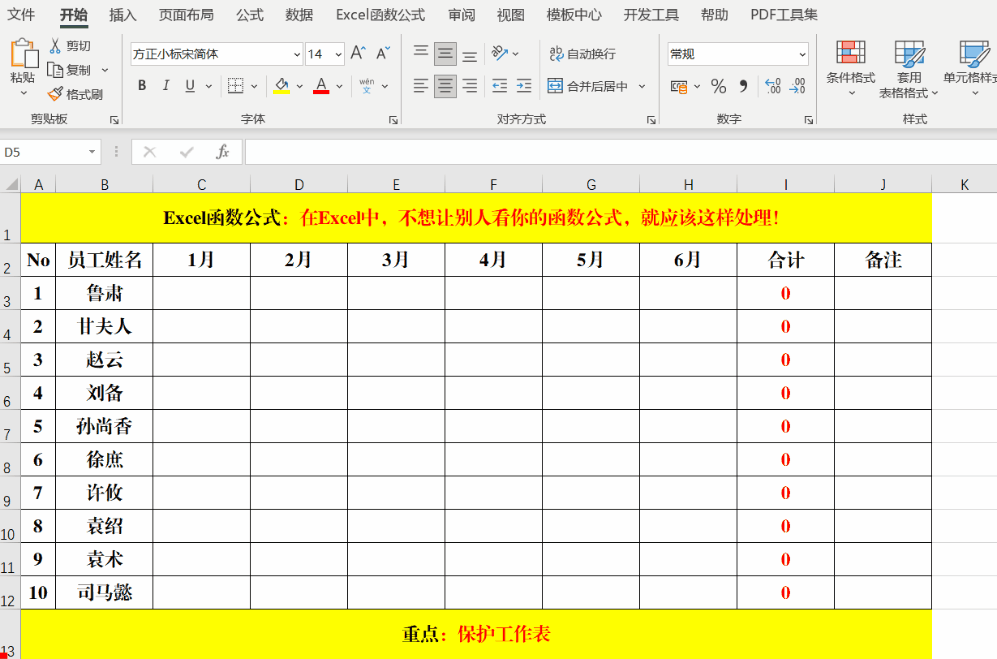Select the Format Painter brush
The image size is (997, 659).
55,94
